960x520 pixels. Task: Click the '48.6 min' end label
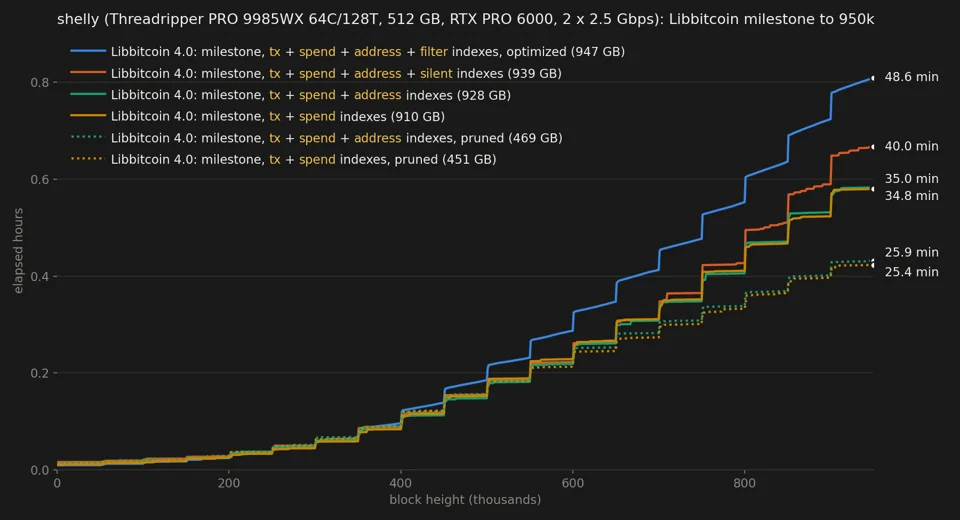pos(911,77)
